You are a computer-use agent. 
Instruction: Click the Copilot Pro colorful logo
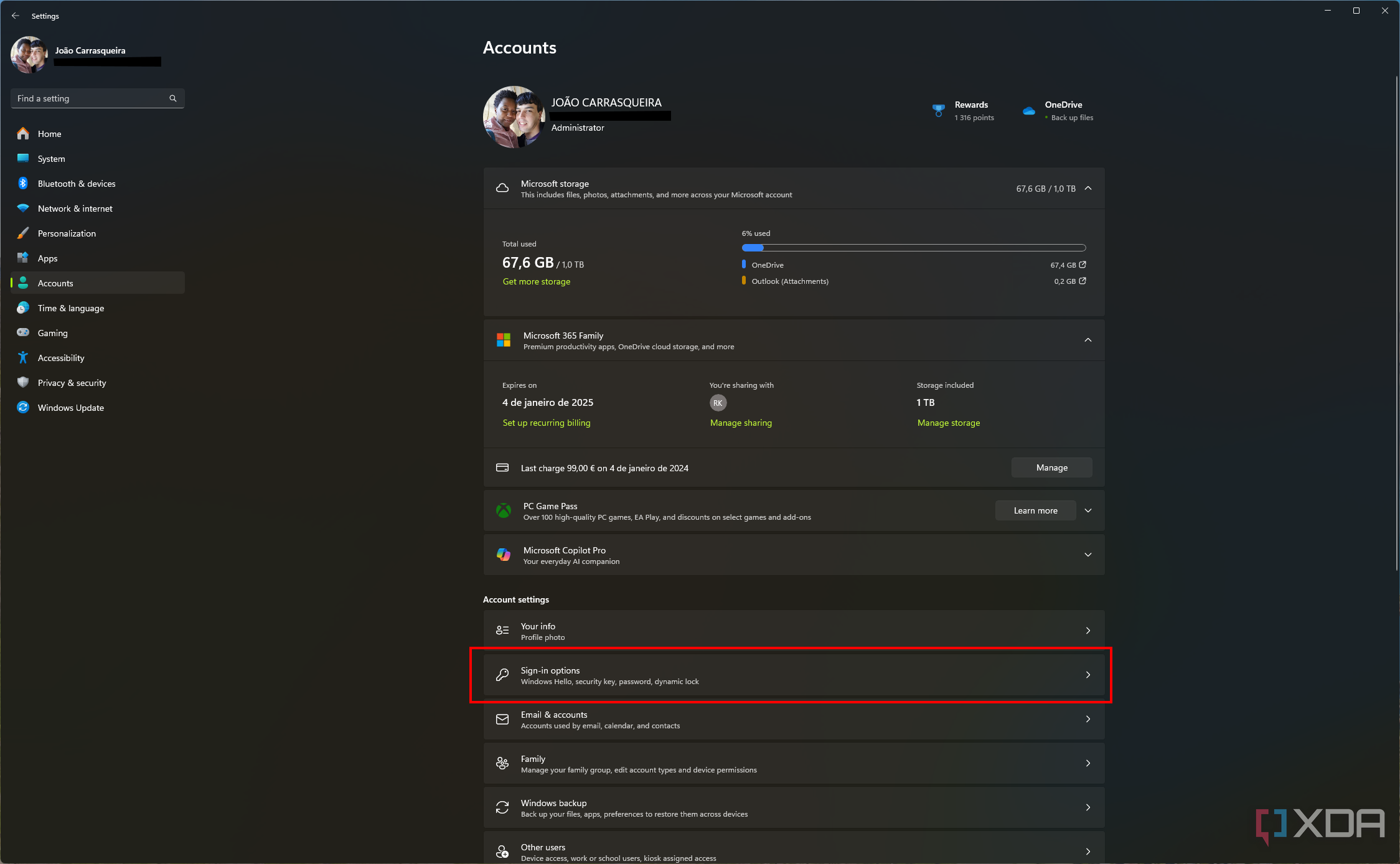pos(504,555)
